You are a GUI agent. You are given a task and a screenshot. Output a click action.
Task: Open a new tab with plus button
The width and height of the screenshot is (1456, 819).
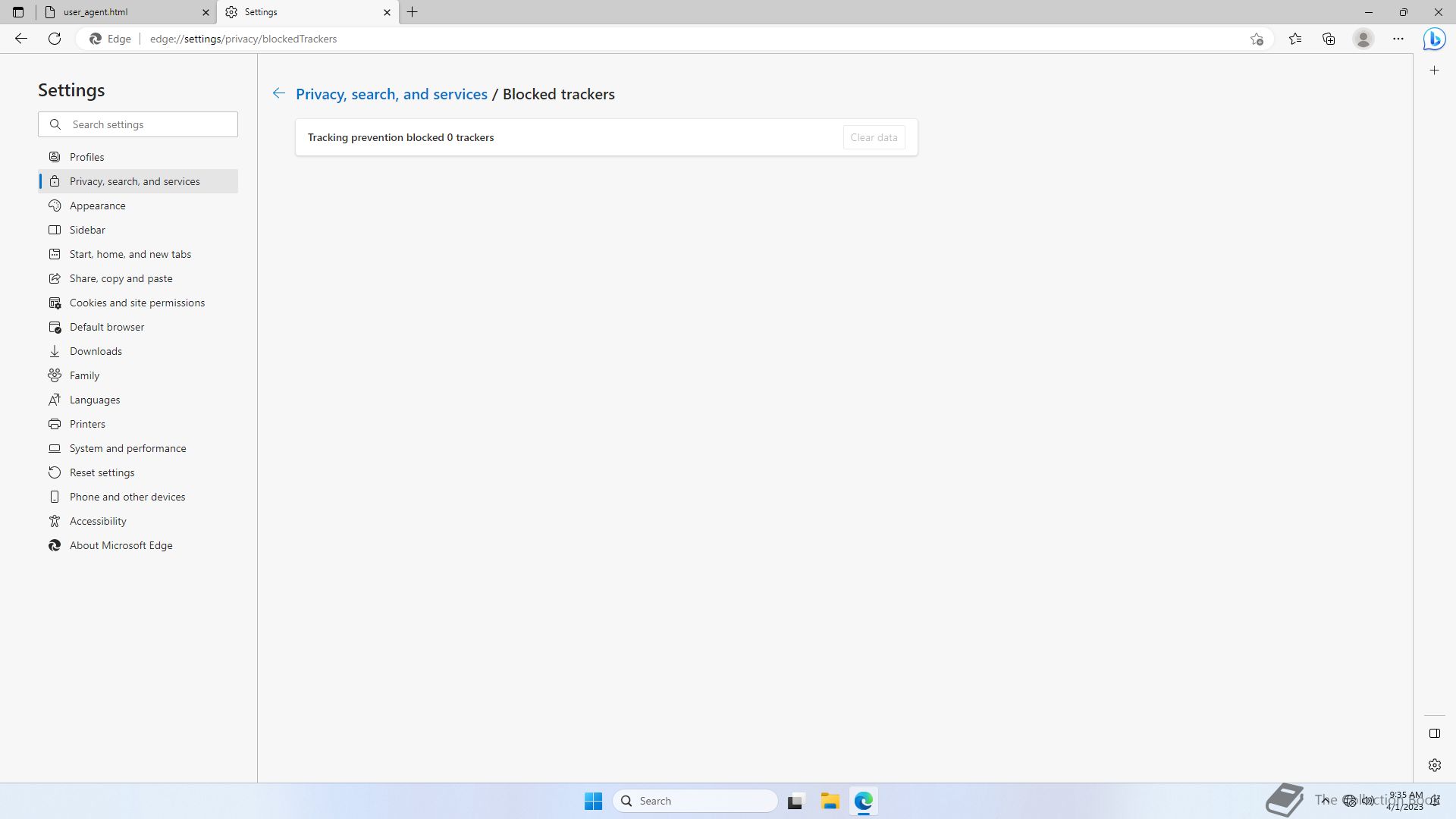coord(413,12)
